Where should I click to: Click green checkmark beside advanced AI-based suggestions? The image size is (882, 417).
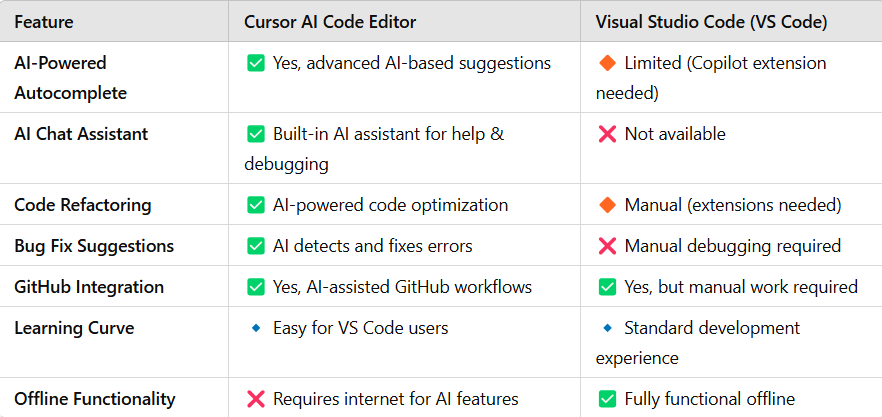pyautogui.click(x=256, y=63)
